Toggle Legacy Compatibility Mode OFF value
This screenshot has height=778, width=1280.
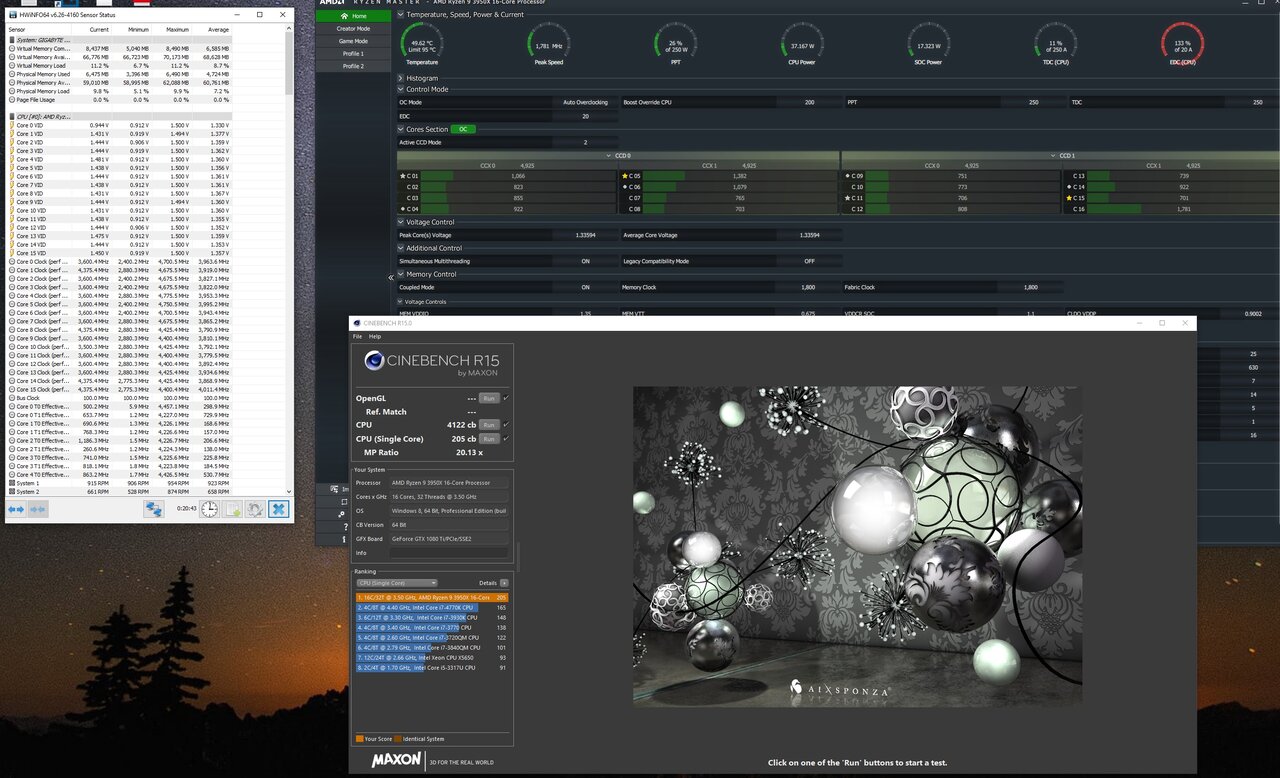tap(808, 261)
